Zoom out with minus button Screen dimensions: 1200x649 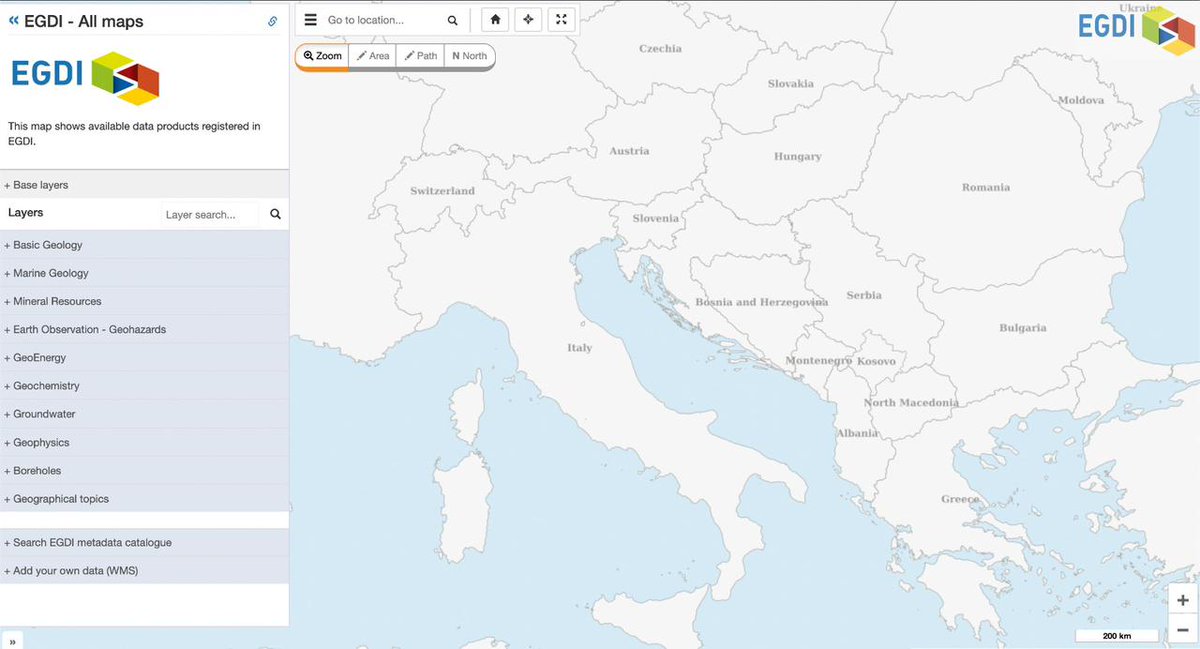pos(1183,629)
